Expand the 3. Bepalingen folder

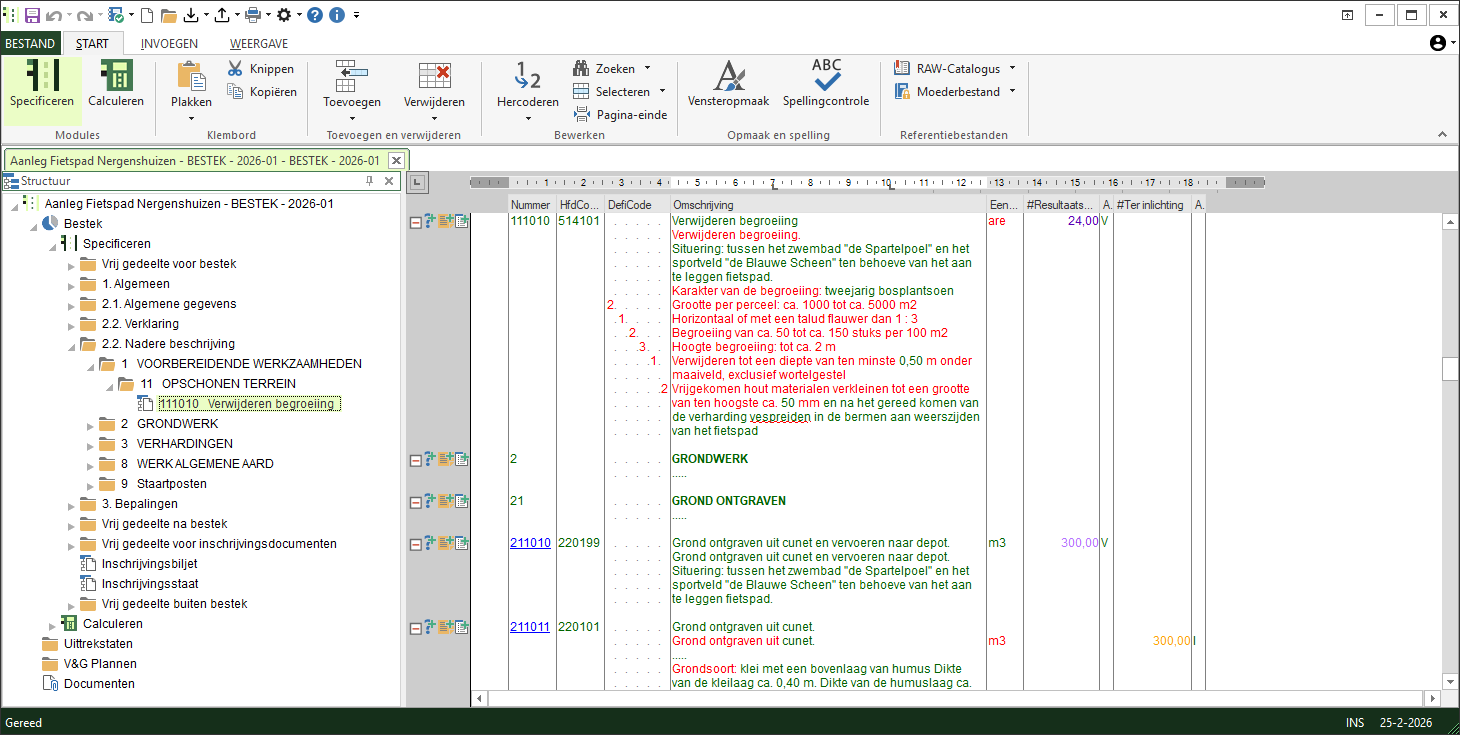pyautogui.click(x=71, y=504)
